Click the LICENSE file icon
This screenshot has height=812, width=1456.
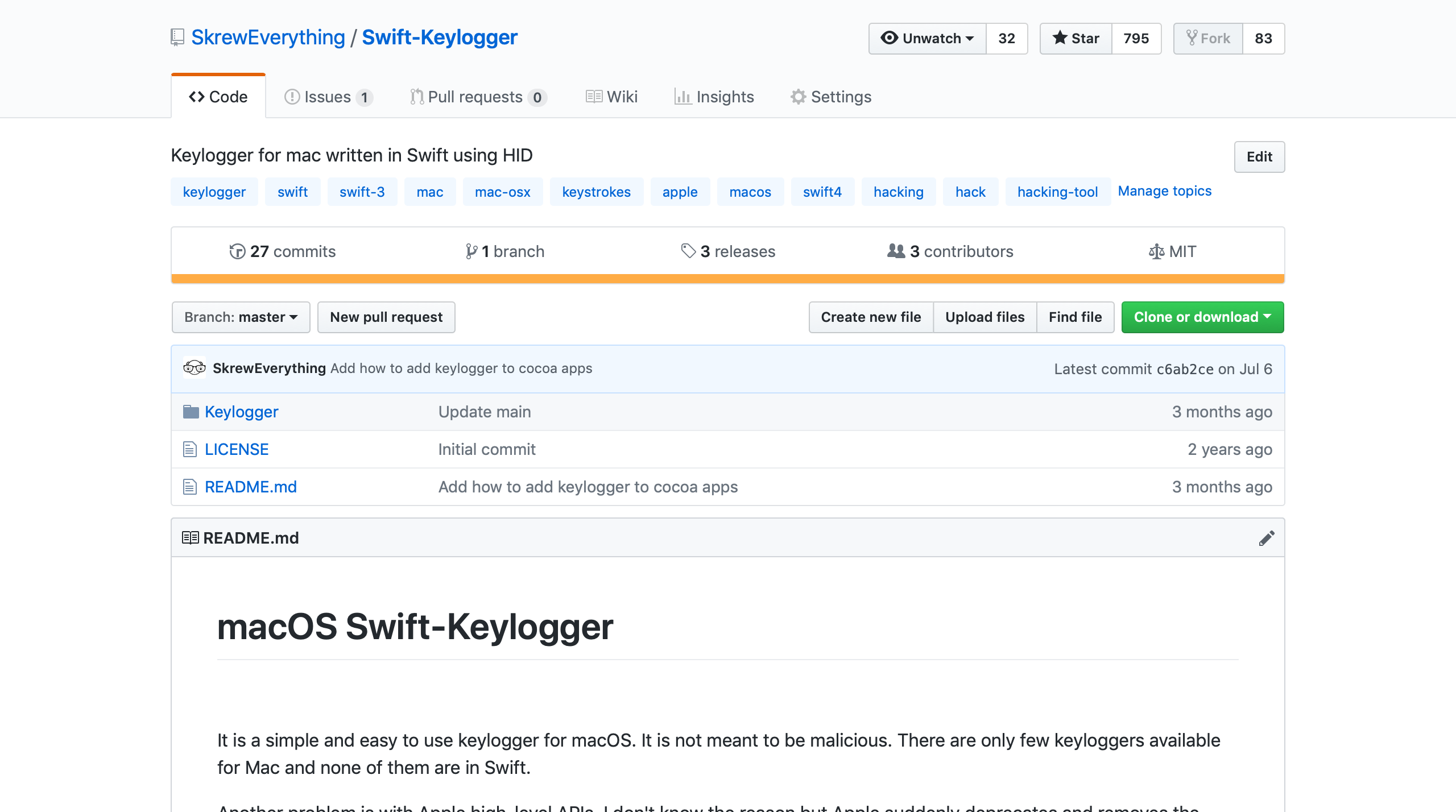(190, 449)
